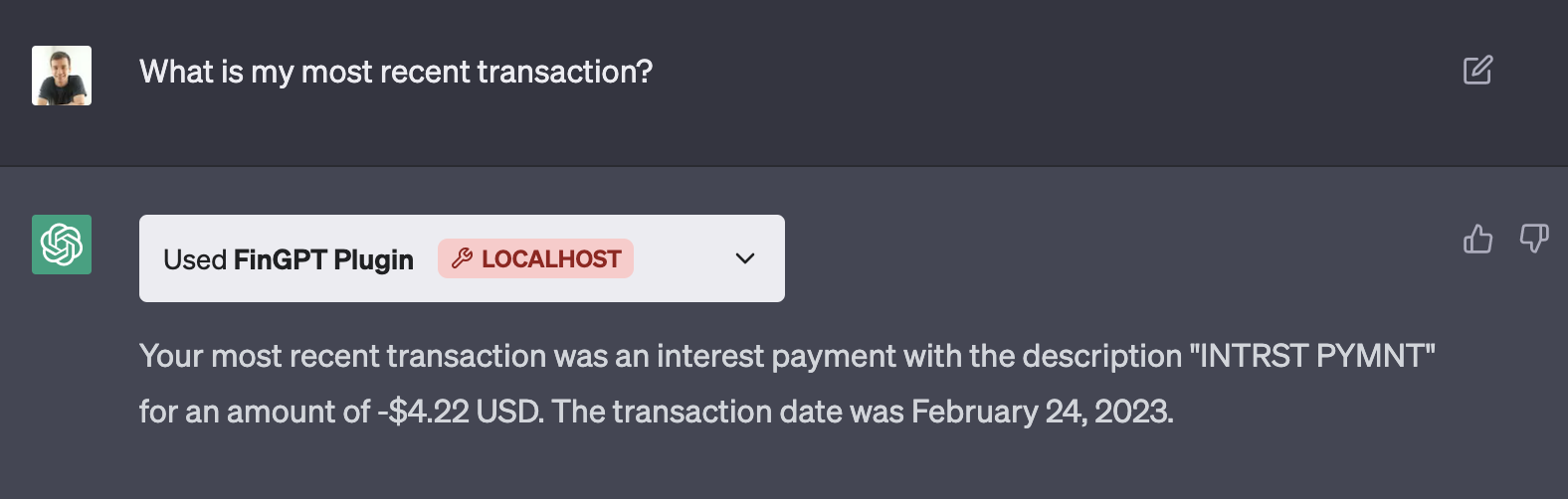Viewport: 1568px width, 499px height.
Task: Click the bold "FinGPT Plugin" label
Action: pyautogui.click(x=323, y=259)
